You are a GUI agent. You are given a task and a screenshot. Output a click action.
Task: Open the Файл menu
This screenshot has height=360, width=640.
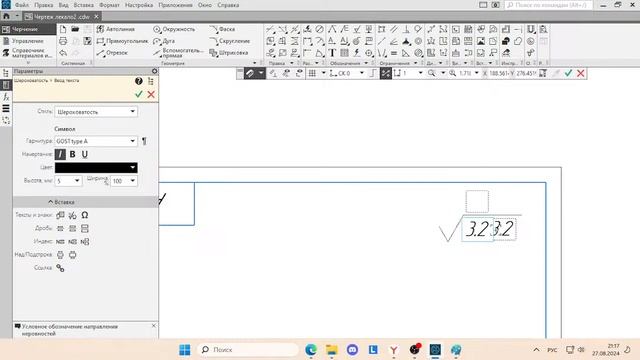click(21, 5)
